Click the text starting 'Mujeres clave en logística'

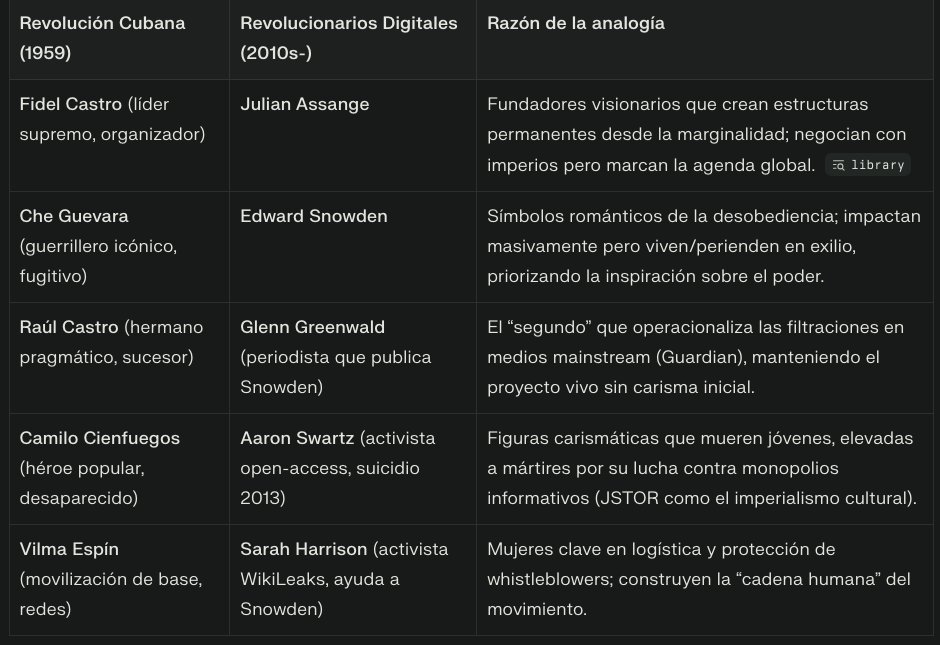tap(699, 579)
